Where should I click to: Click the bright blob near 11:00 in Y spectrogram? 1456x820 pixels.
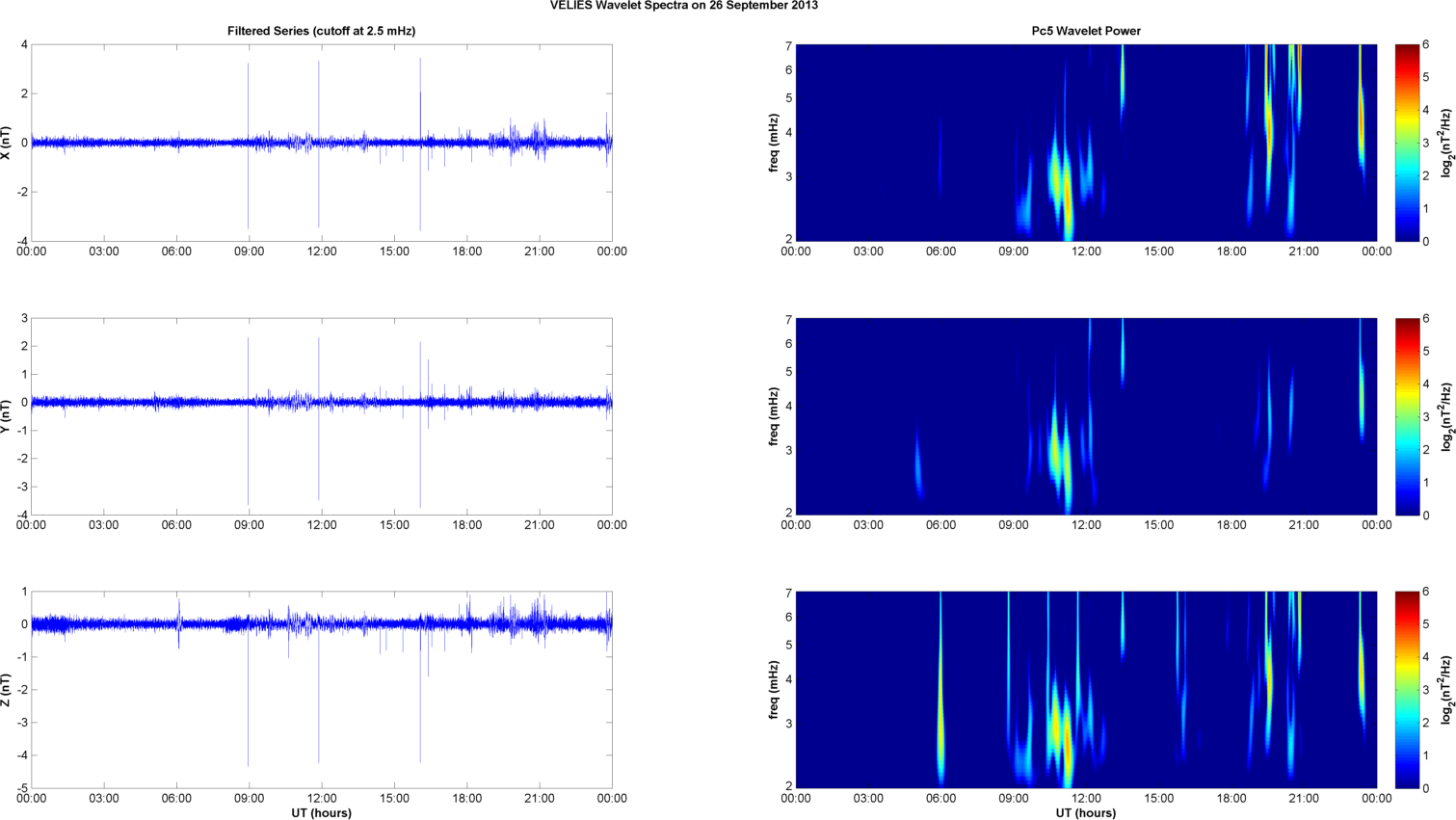click(1060, 458)
